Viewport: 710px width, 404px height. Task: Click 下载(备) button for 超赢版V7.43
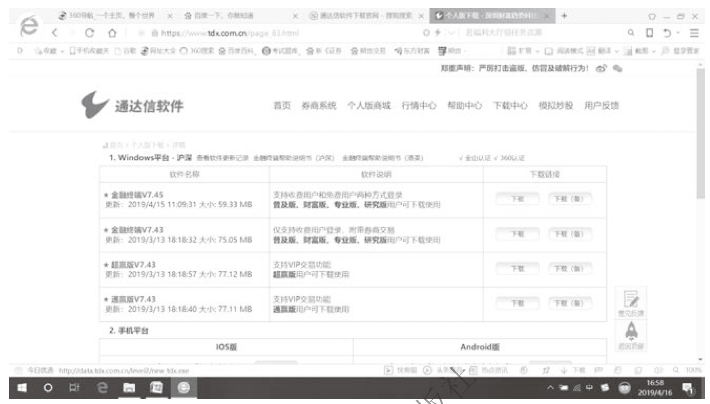pyautogui.click(x=569, y=269)
